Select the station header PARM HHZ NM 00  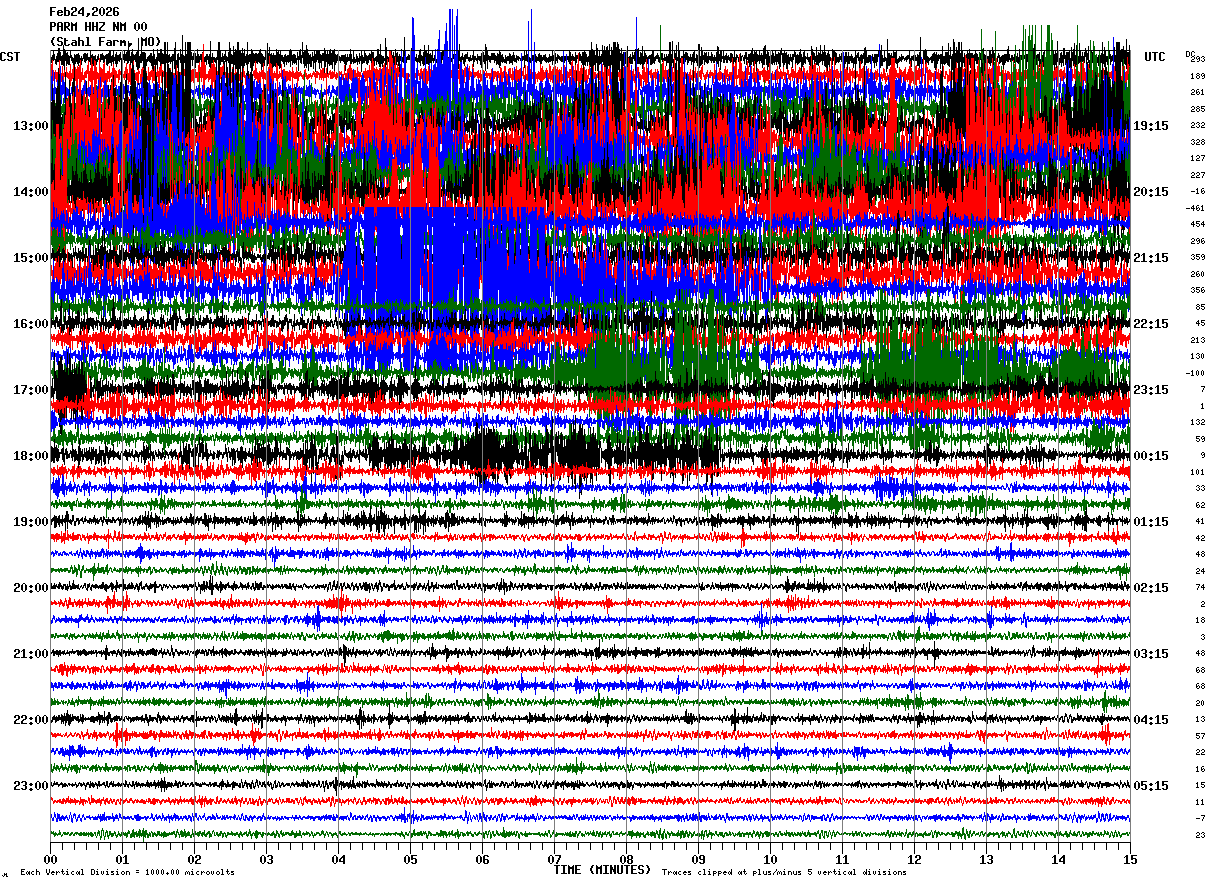pos(98,27)
